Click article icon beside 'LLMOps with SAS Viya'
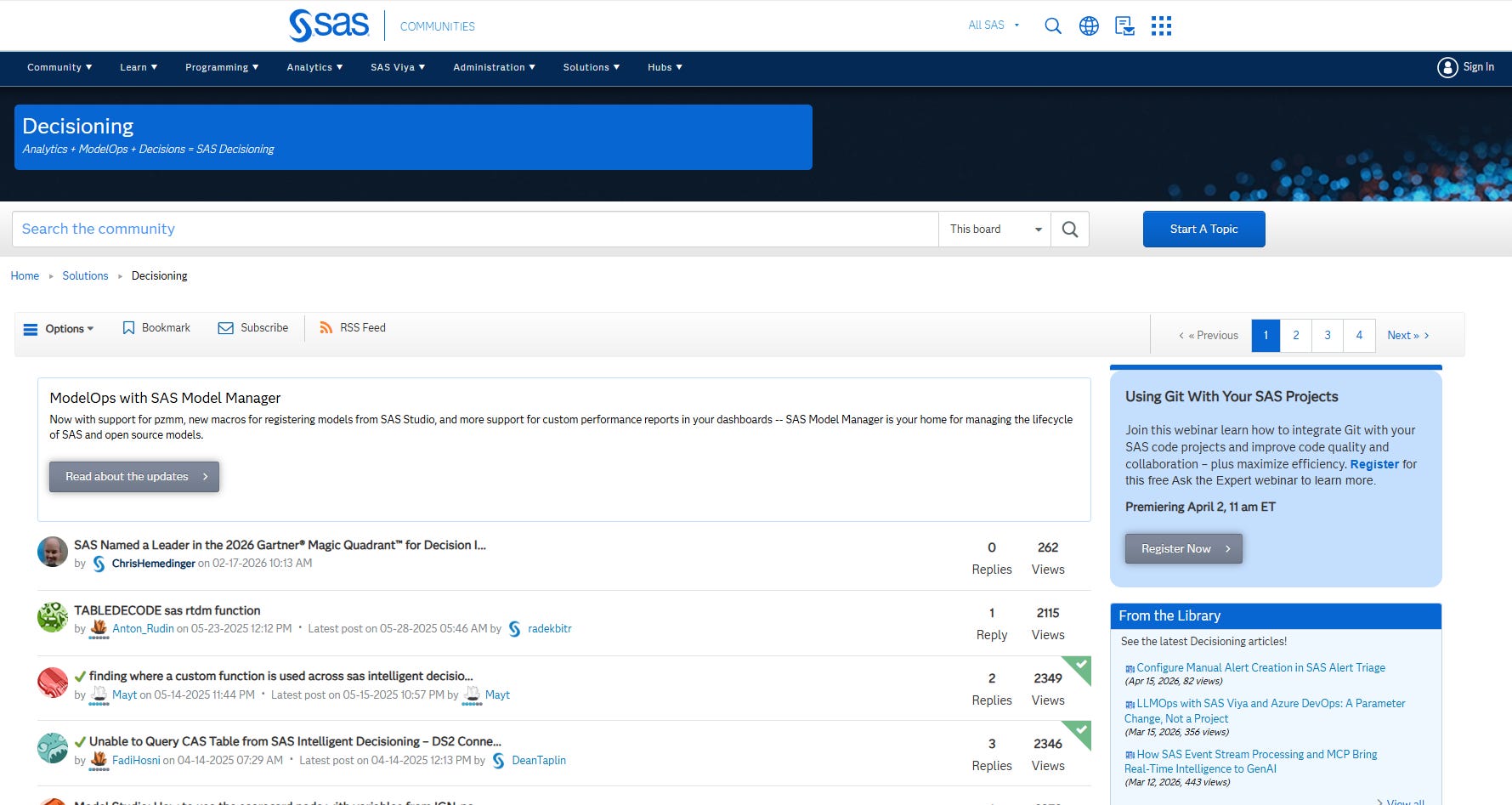Viewport: 1512px width, 805px height. (1130, 705)
